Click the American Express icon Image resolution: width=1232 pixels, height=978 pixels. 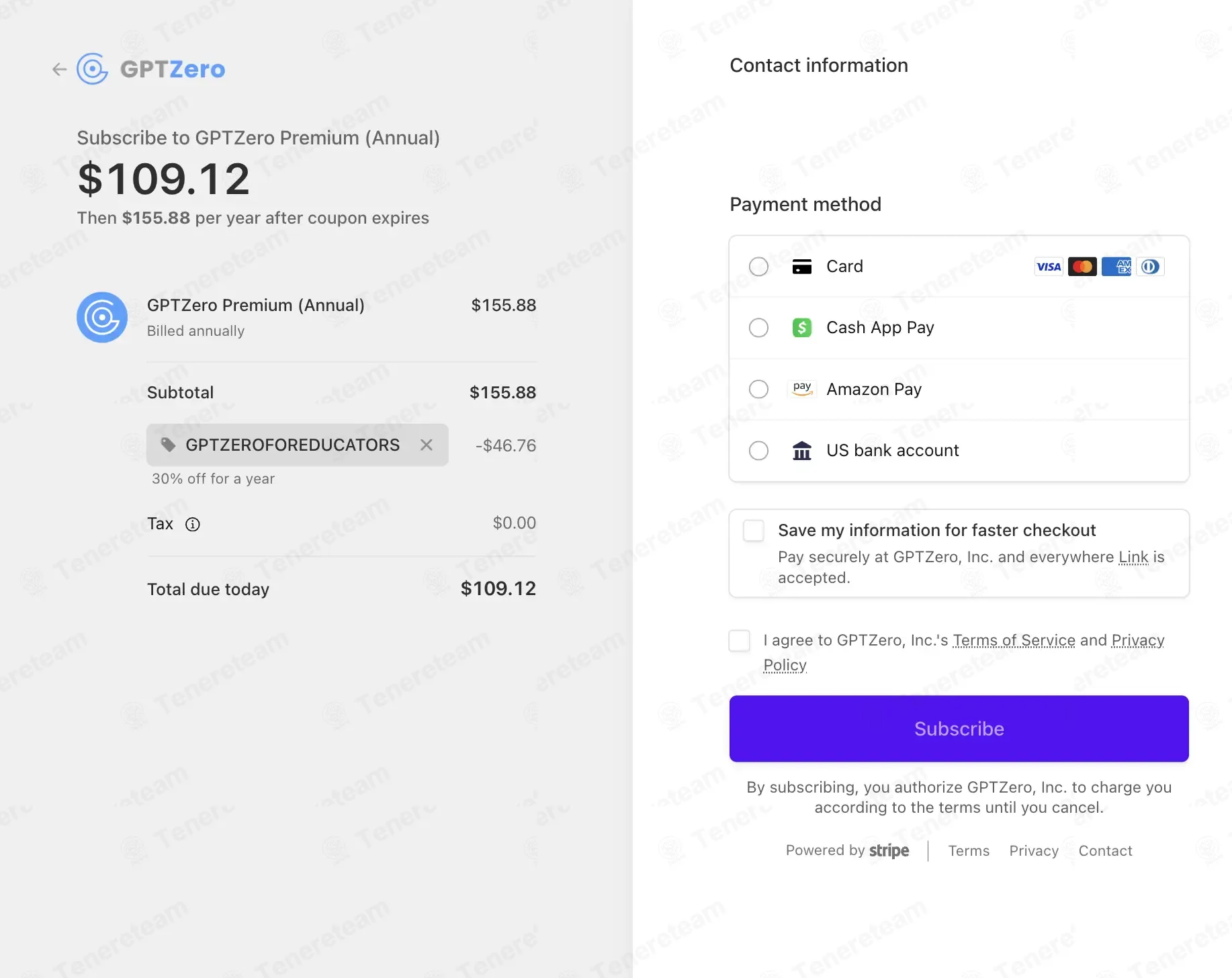(1116, 267)
